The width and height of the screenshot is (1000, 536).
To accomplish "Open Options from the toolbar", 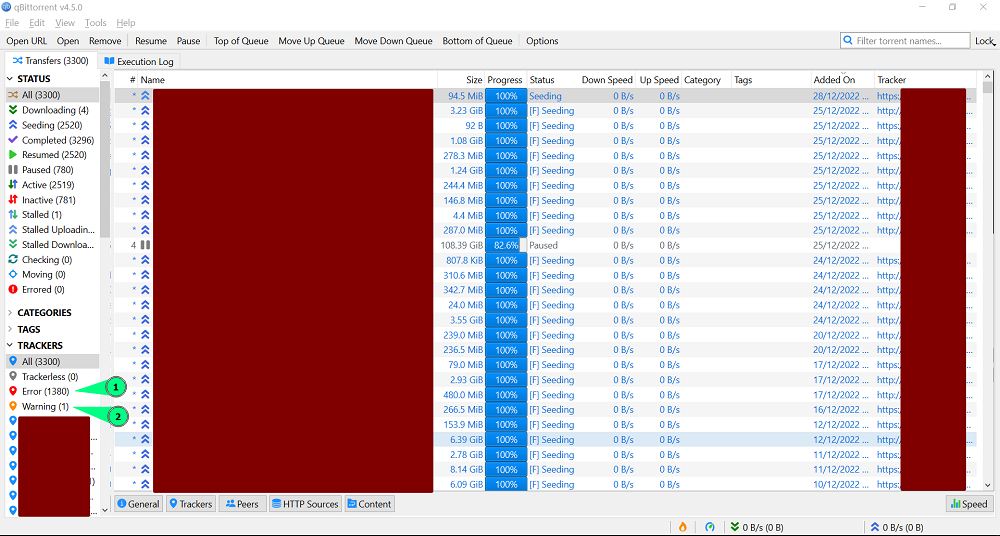I will click(542, 41).
